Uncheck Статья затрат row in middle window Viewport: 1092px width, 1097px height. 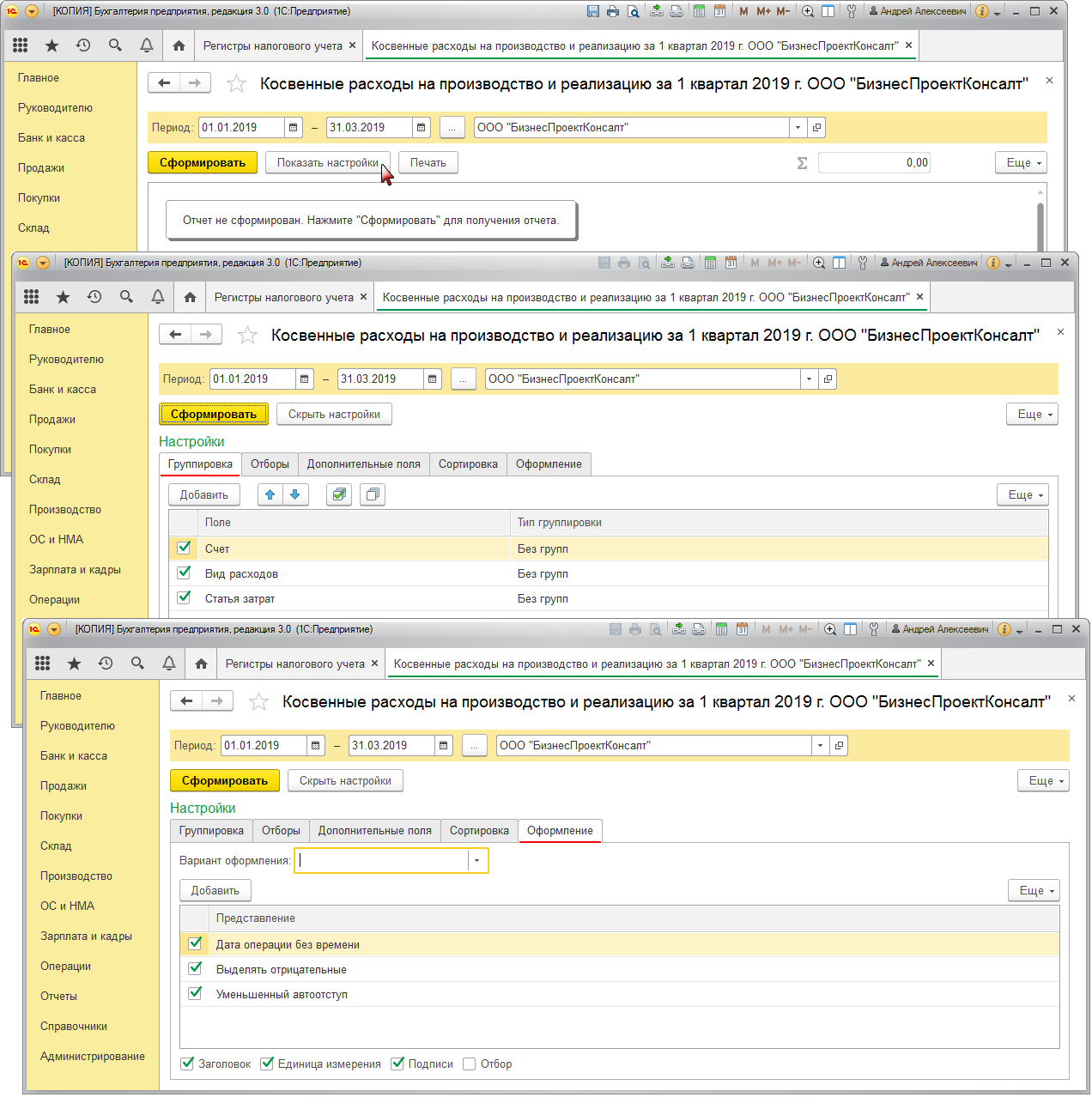pyautogui.click(x=184, y=597)
